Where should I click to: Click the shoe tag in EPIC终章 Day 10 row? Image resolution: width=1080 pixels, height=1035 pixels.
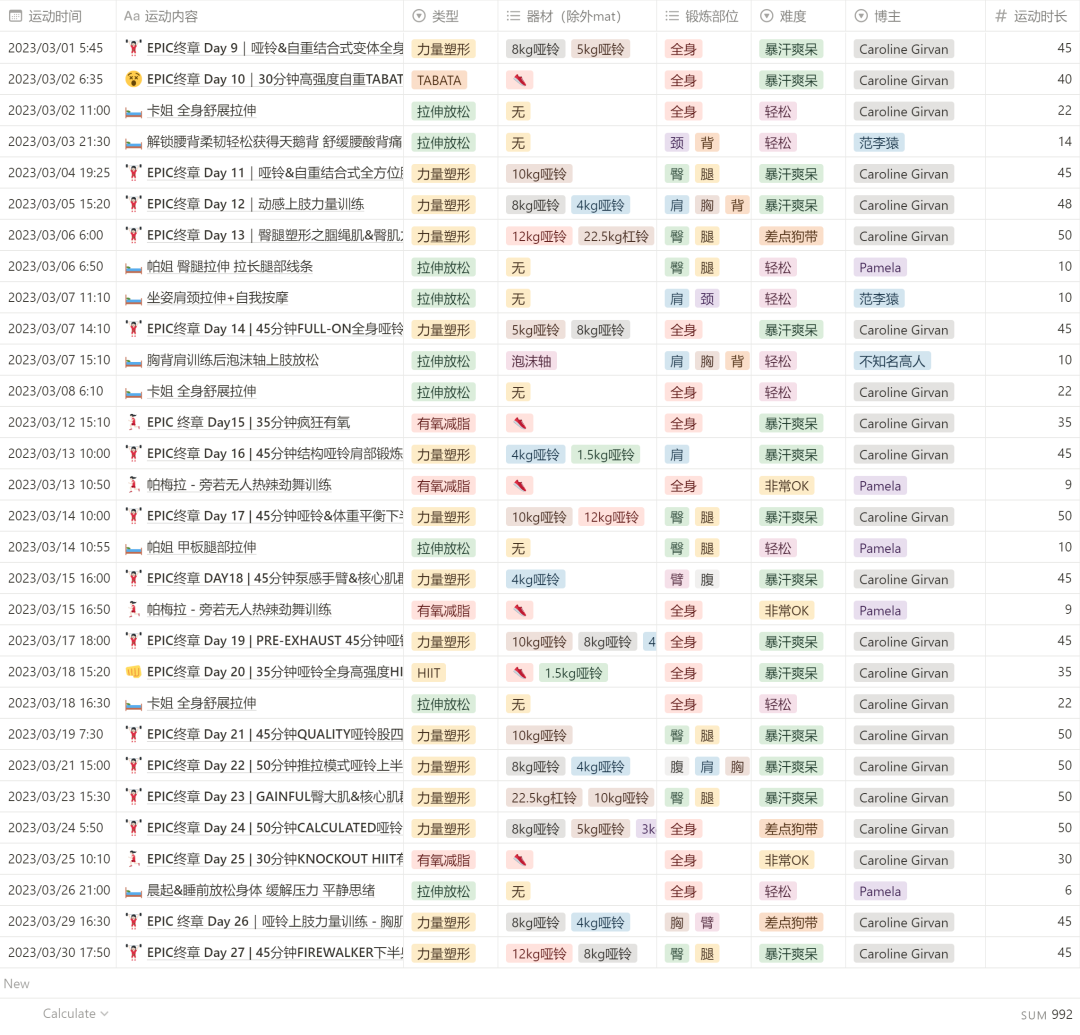click(x=520, y=80)
